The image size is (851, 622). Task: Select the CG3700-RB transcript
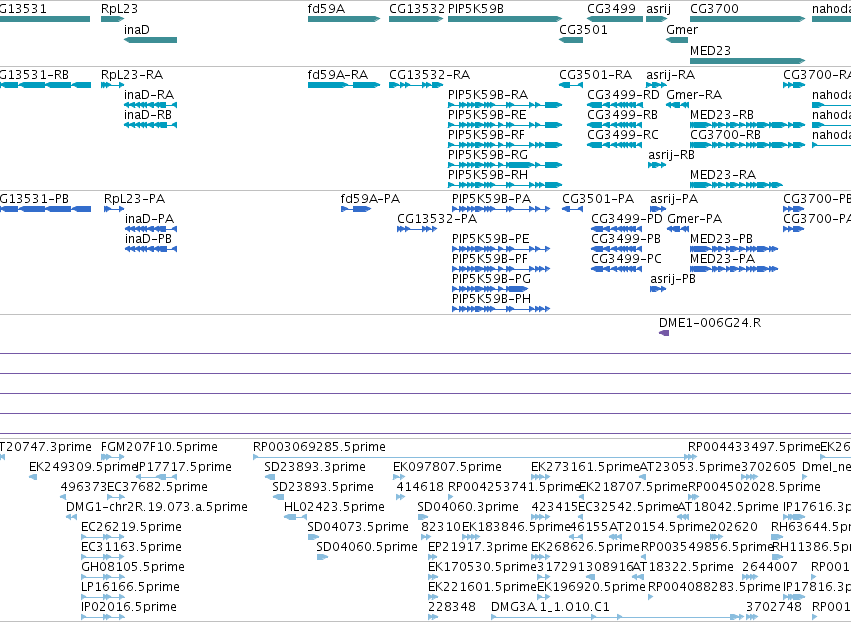point(747,145)
